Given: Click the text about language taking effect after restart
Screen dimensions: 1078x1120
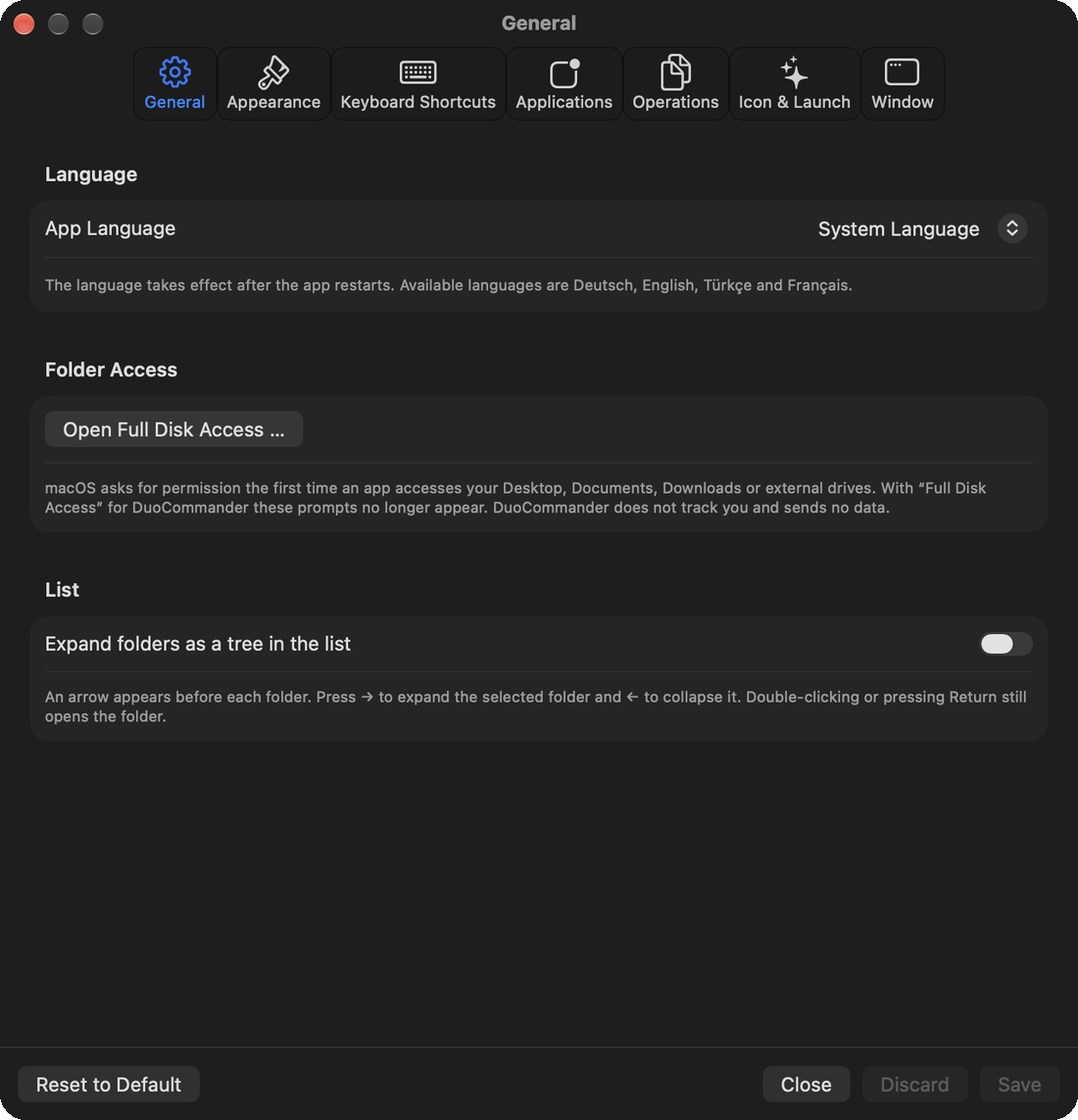Looking at the screenshot, I should tap(449, 285).
